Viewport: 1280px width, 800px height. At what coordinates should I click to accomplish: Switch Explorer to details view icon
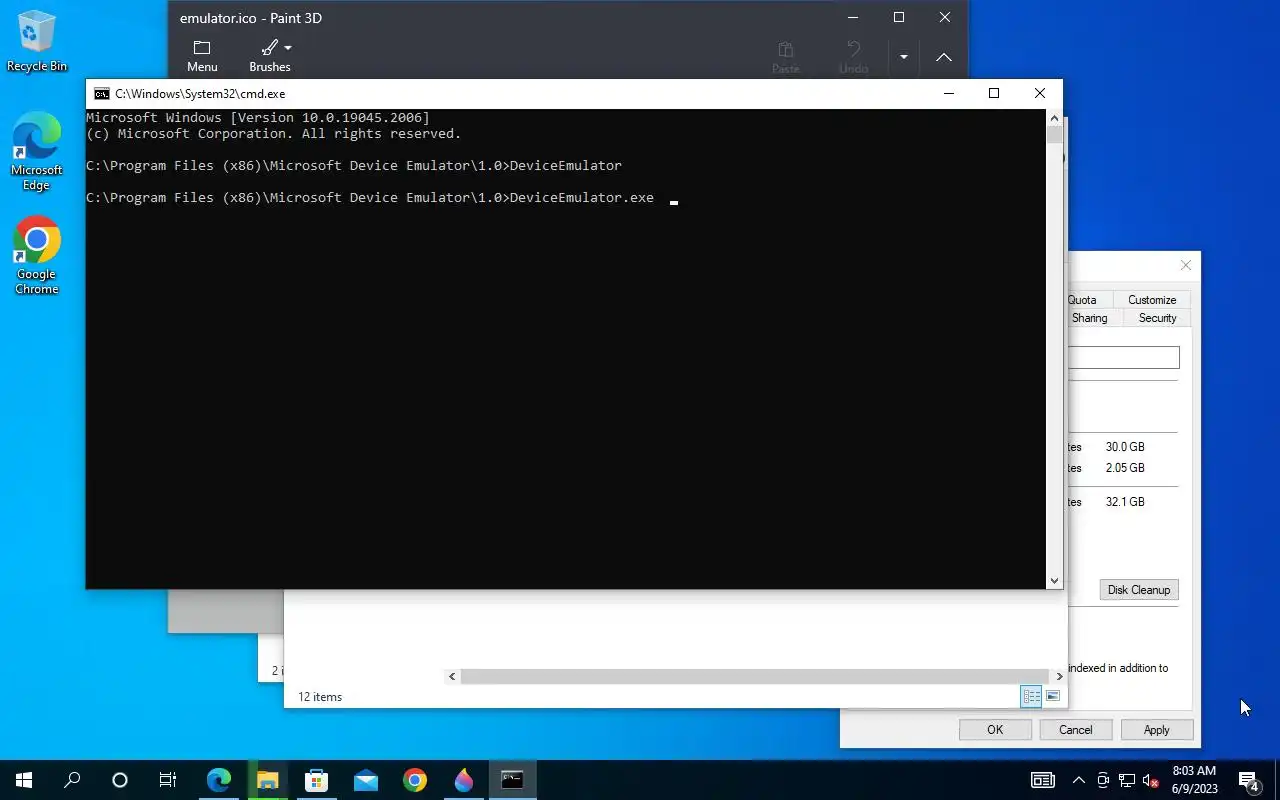point(1031,696)
